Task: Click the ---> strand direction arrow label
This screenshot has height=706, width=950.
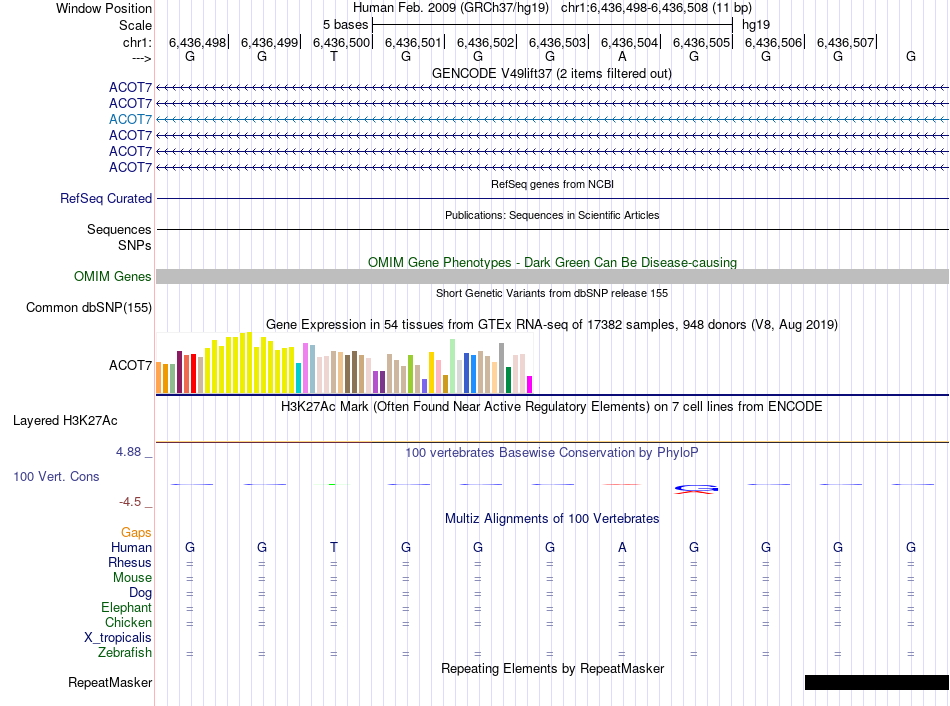Action: 142,58
